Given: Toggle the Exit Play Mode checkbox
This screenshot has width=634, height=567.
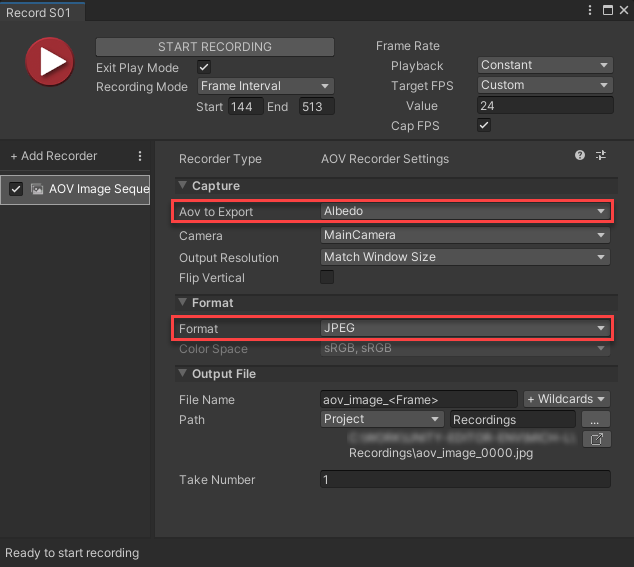Looking at the screenshot, I should 204,67.
